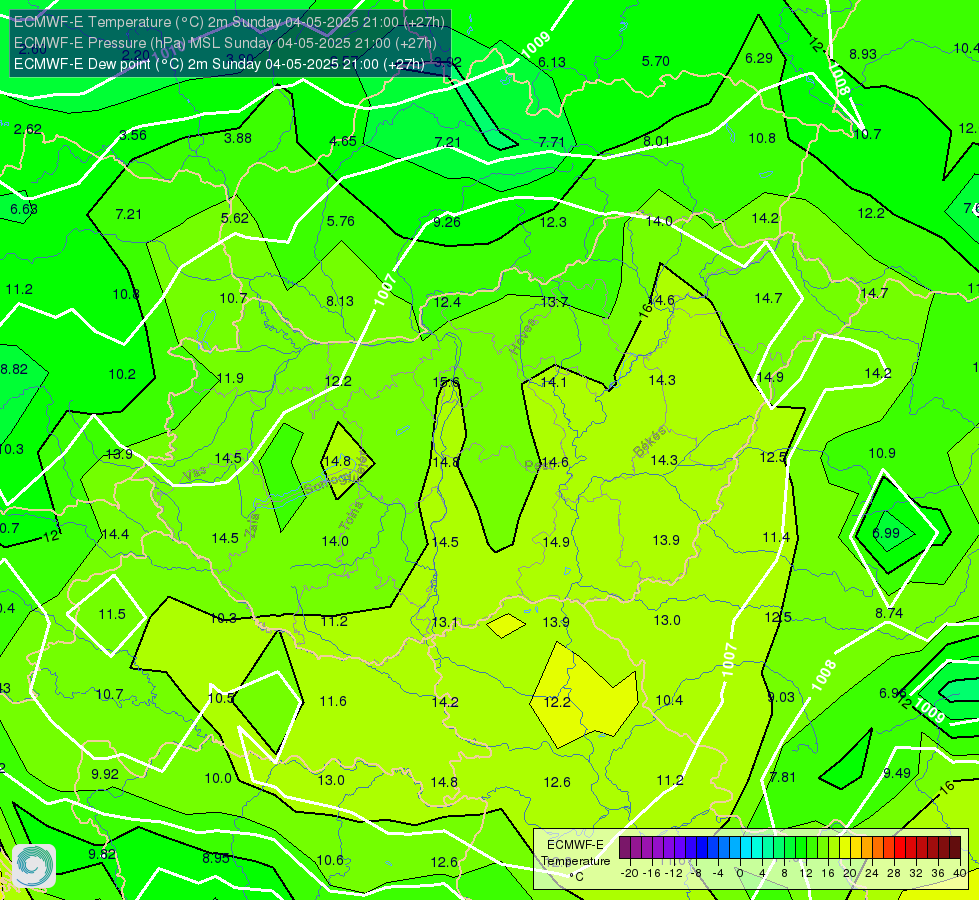The image size is (979, 900).
Task: Click the Békés county label
Action: tap(650, 441)
